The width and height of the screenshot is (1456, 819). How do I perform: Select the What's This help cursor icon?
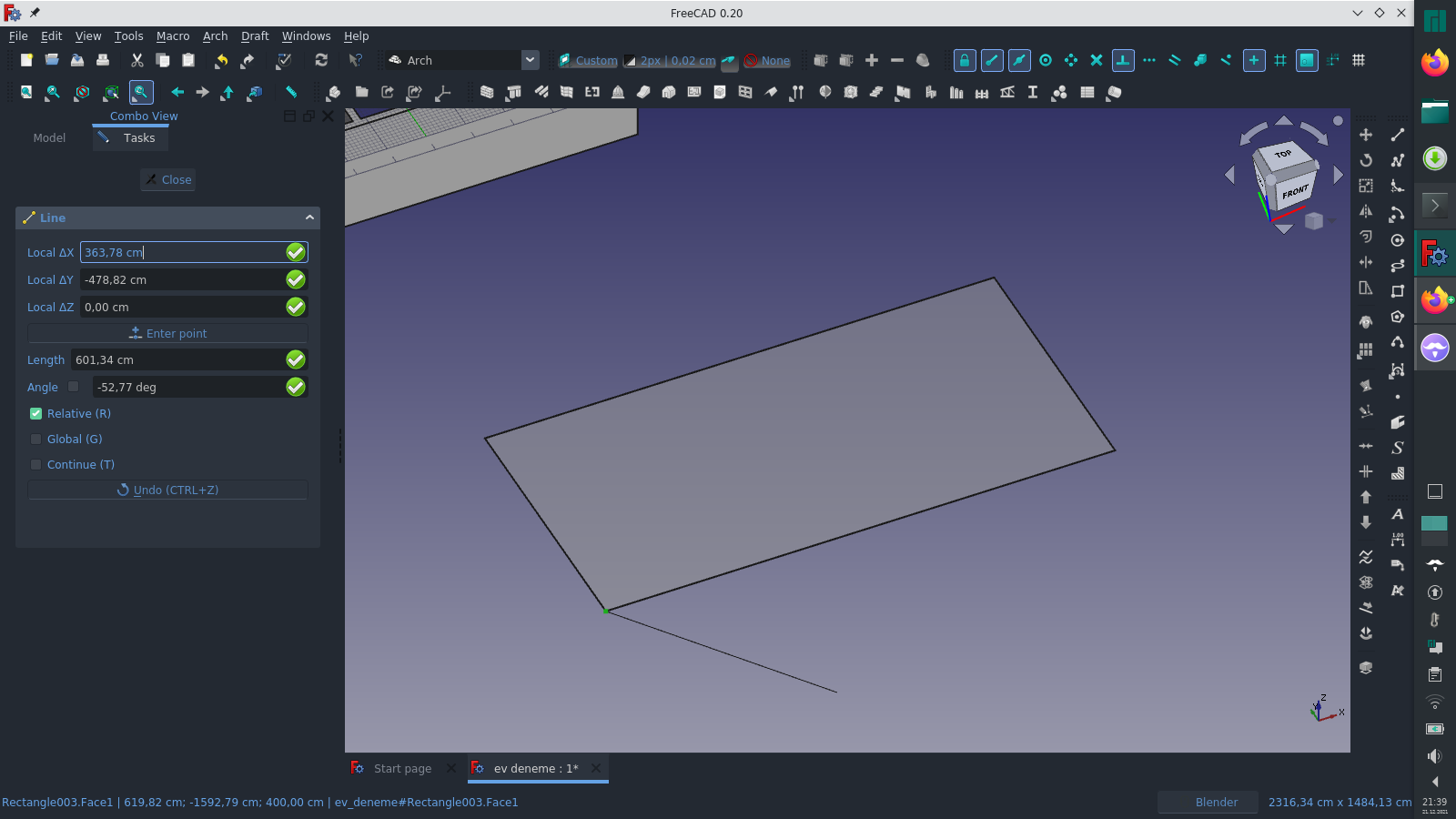pos(356,60)
